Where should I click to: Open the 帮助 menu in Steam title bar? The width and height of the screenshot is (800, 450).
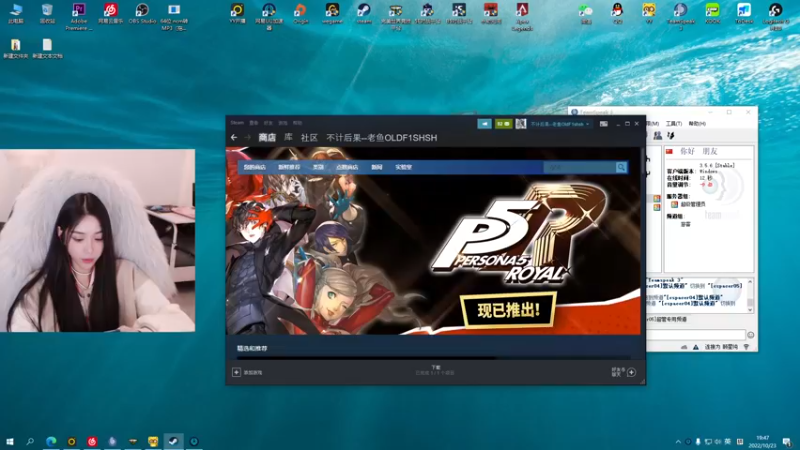297,123
